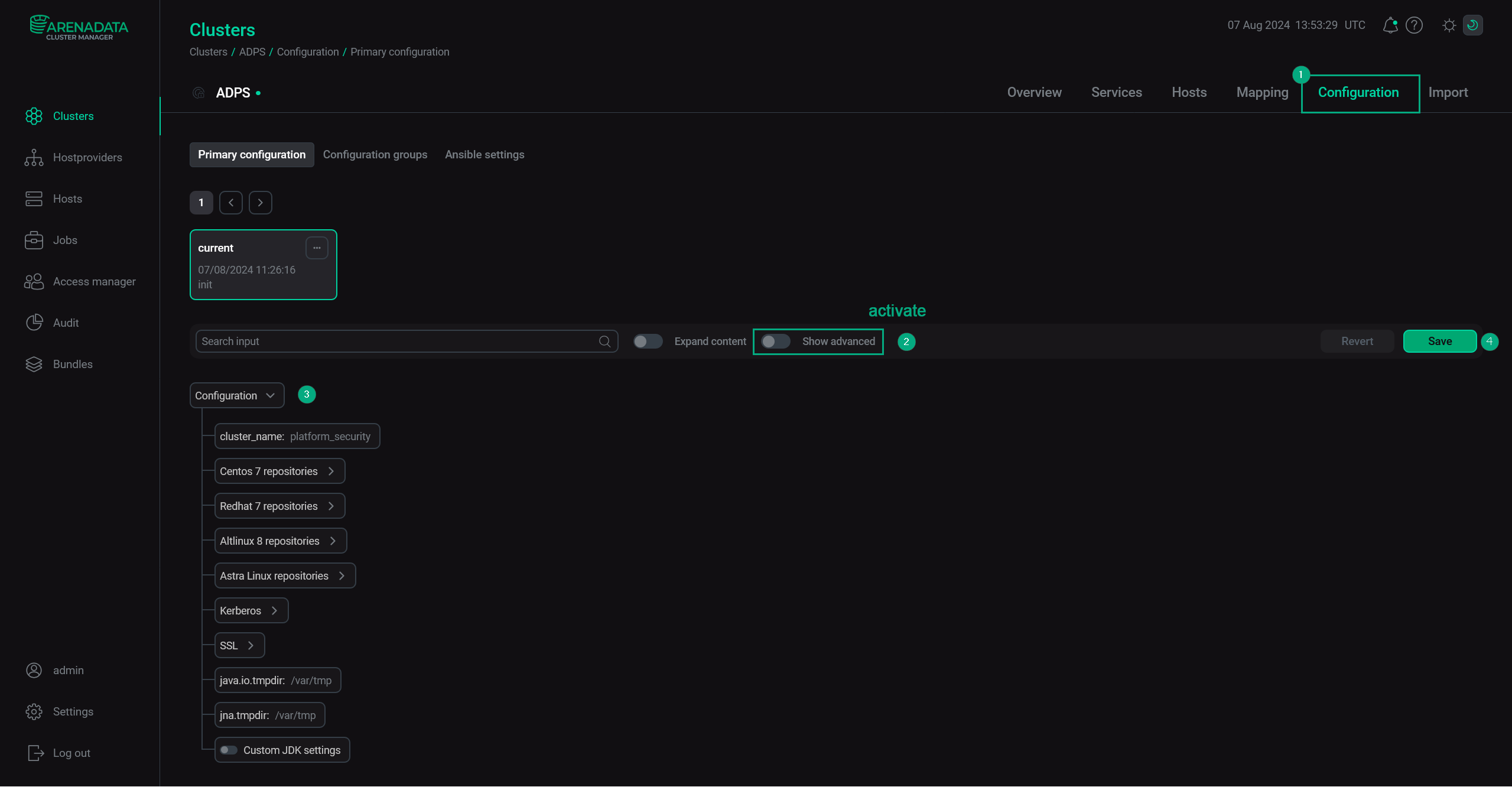1512x787 pixels.
Task: Go to next configuration page arrow
Action: coord(261,202)
